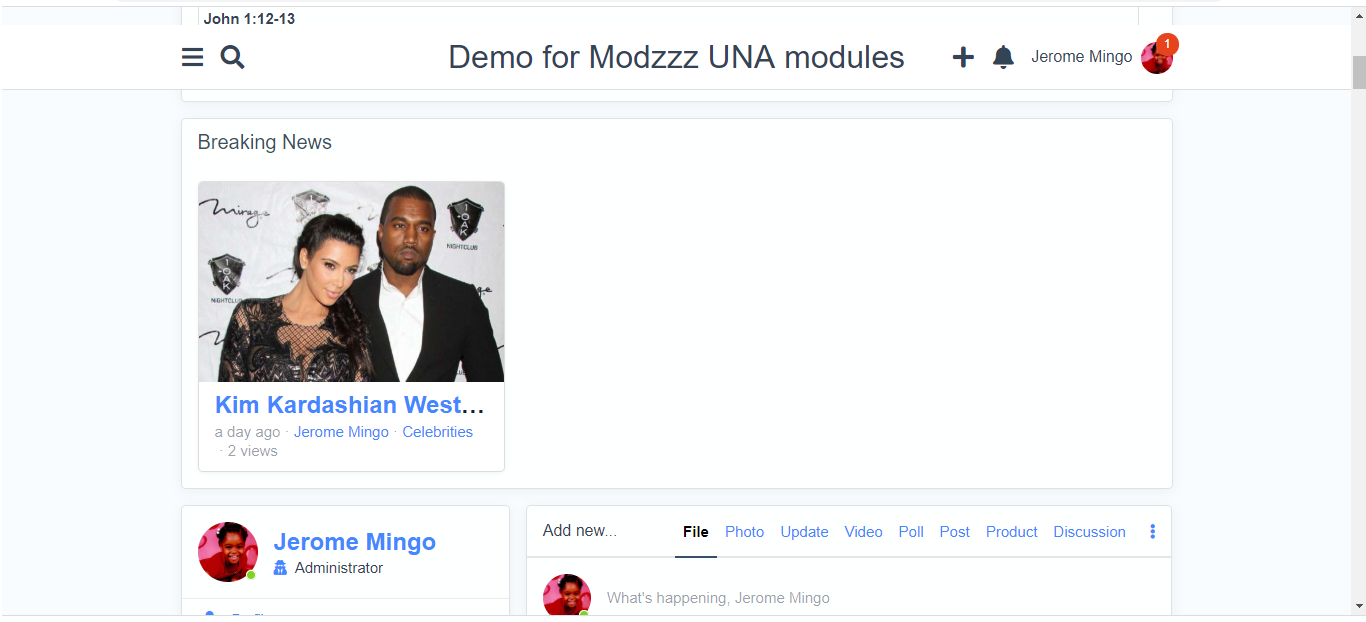Open the Jerome Mingo account menu
The image size is (1366, 622).
point(1081,57)
